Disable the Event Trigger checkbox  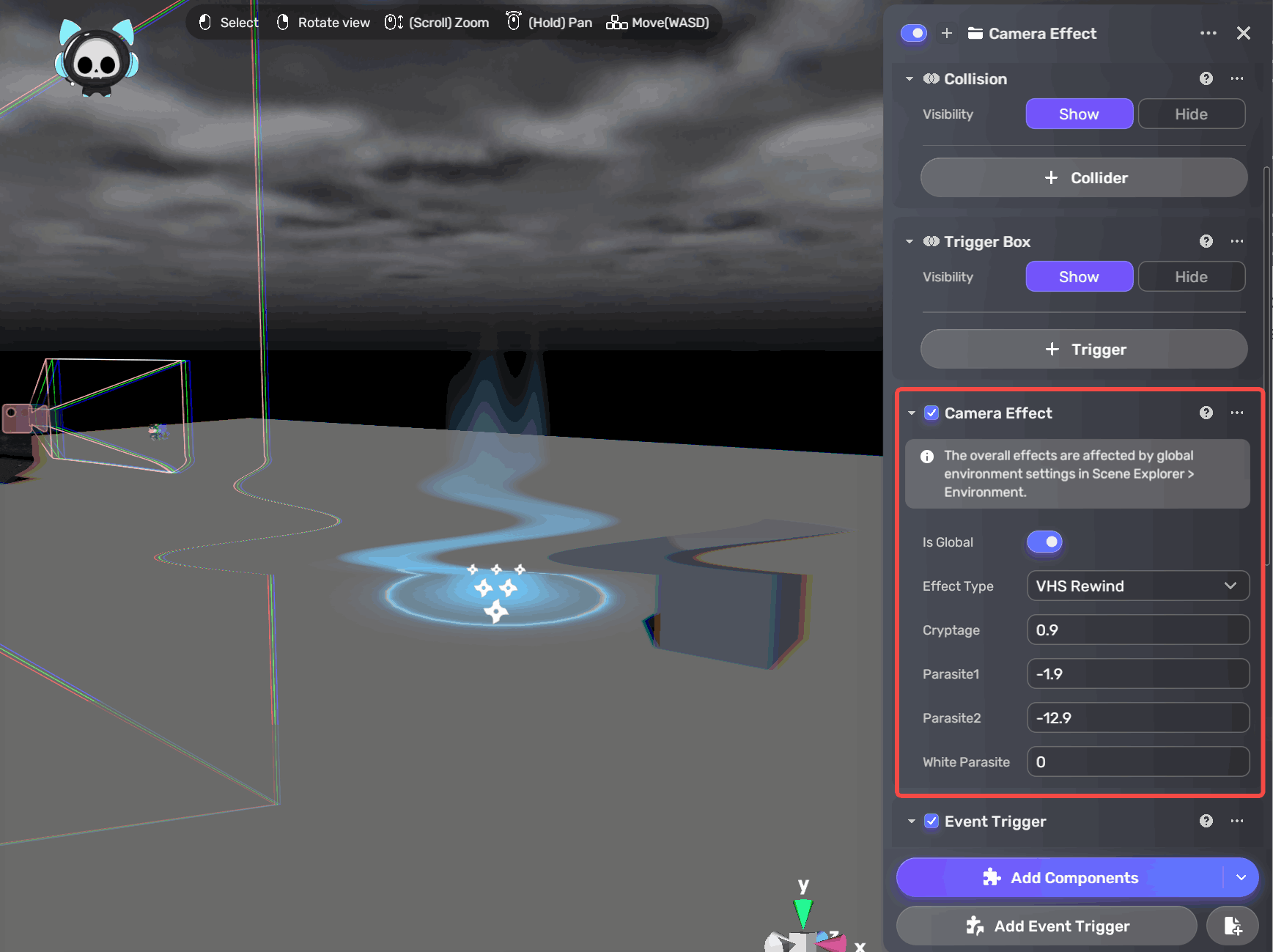tap(931, 821)
